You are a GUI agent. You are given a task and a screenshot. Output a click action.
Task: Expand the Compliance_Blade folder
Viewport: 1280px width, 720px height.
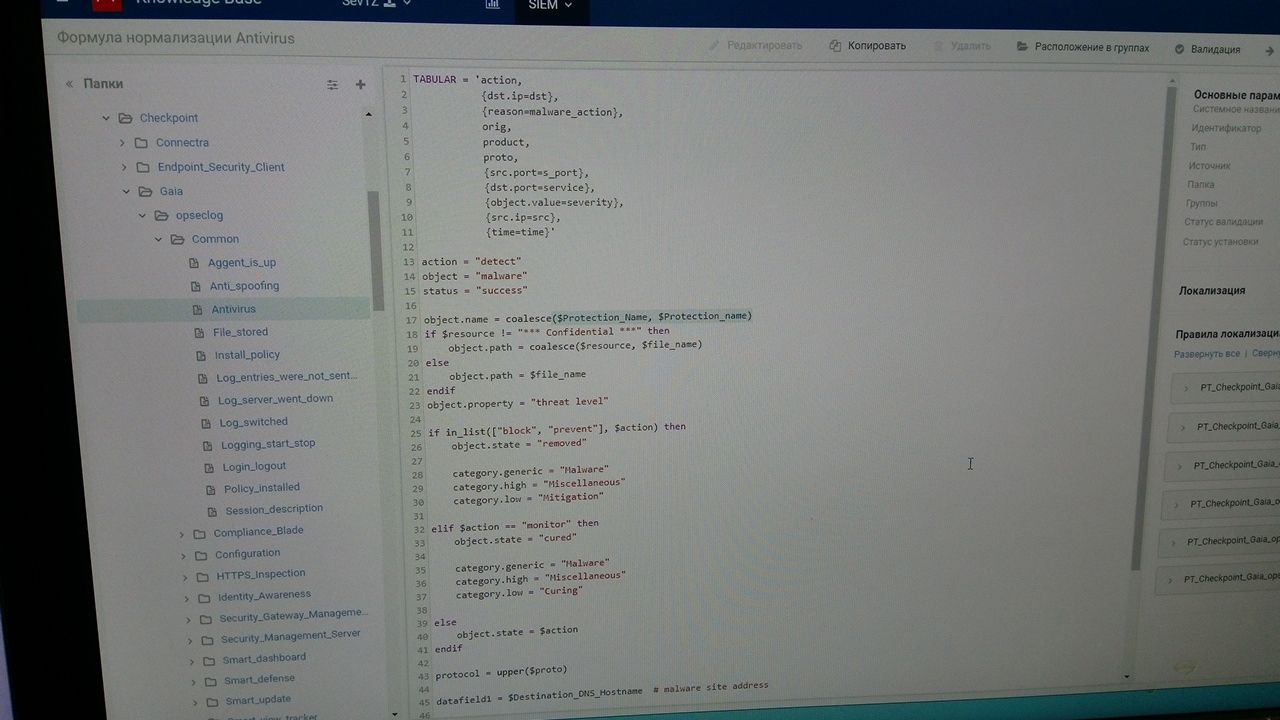point(181,534)
